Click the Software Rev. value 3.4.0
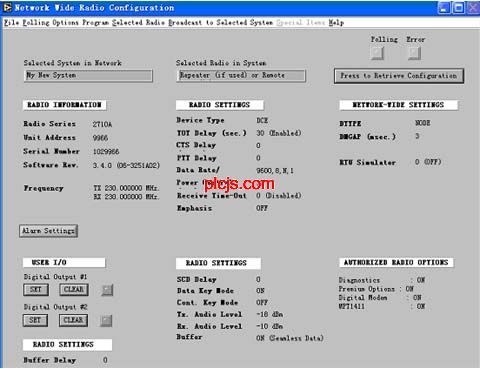The width and height of the screenshot is (480, 369). point(126,165)
